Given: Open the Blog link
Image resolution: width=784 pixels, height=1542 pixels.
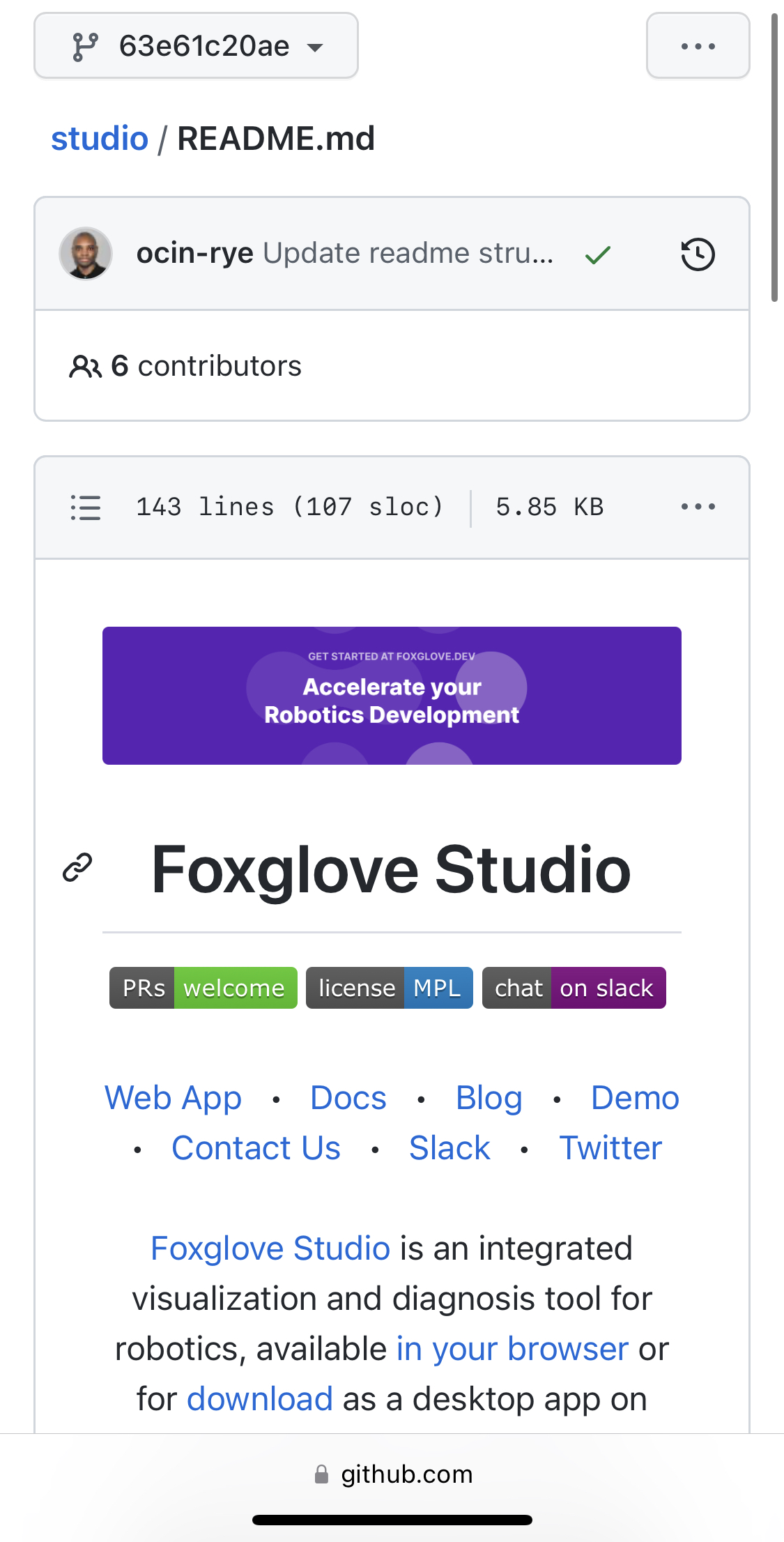Looking at the screenshot, I should (x=489, y=1098).
